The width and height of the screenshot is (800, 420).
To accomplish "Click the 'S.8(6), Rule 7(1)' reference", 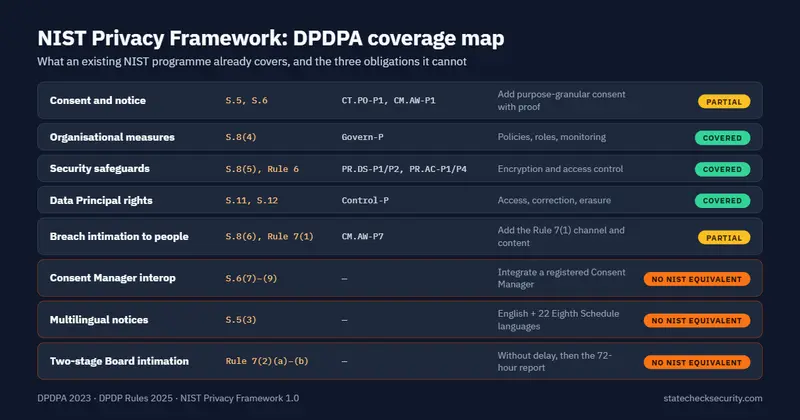I will tap(269, 237).
